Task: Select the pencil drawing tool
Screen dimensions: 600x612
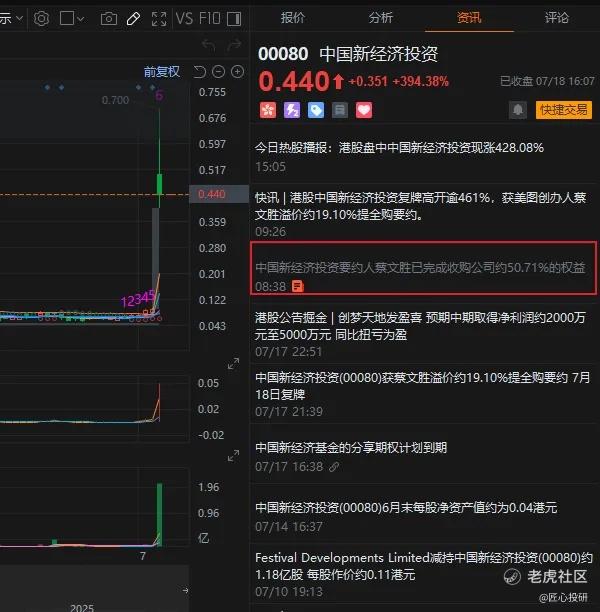Action: click(x=134, y=18)
